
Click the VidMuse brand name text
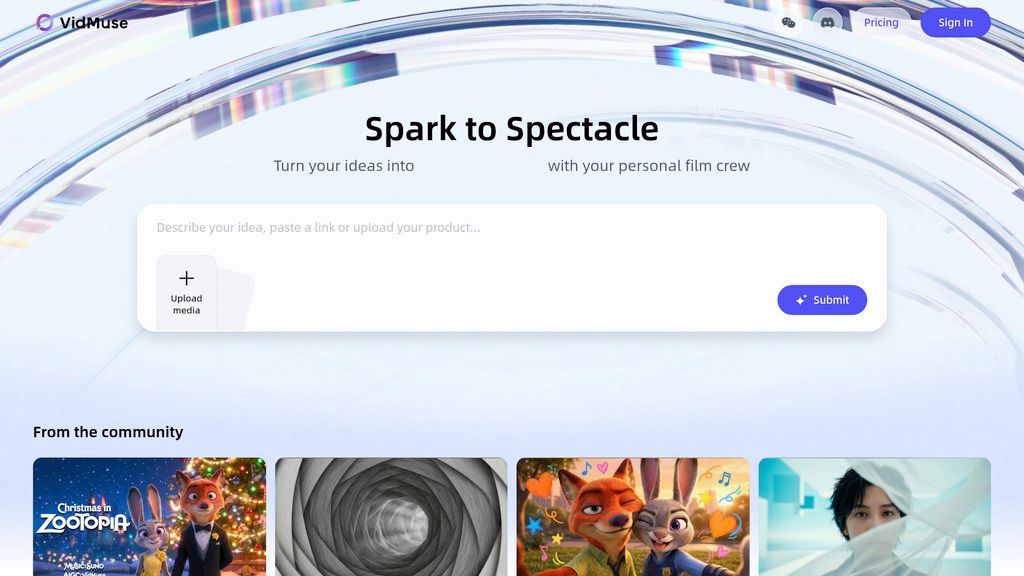point(94,23)
